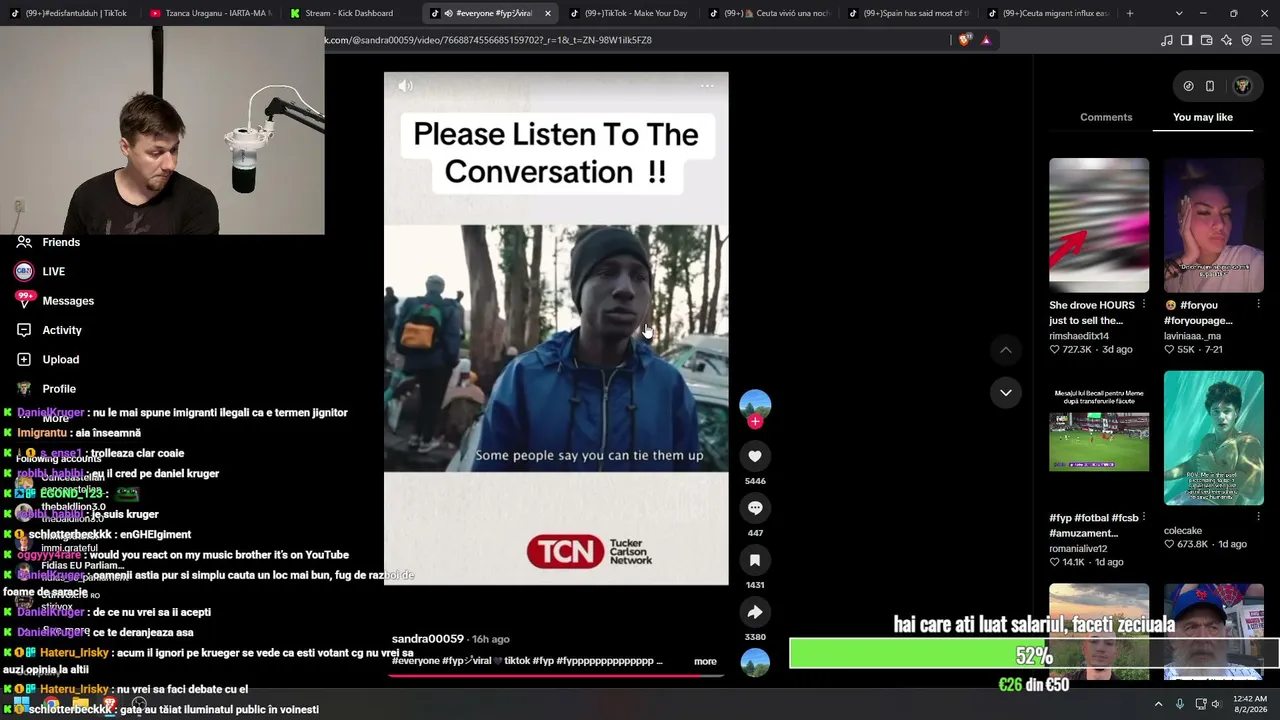
Task: Open the sound disc below the share button
Action: [755, 663]
